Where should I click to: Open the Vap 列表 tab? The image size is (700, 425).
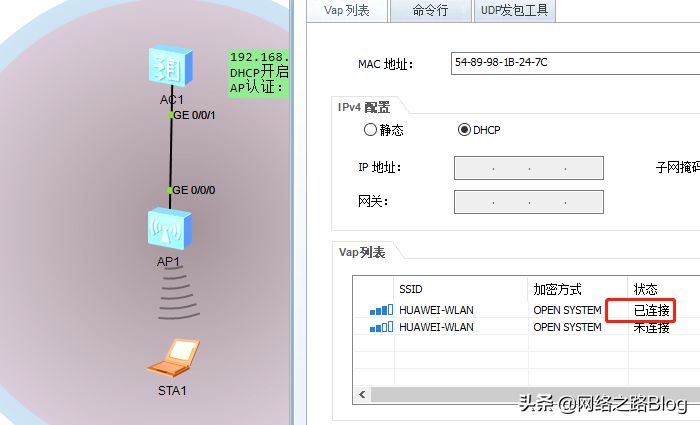[x=347, y=11]
